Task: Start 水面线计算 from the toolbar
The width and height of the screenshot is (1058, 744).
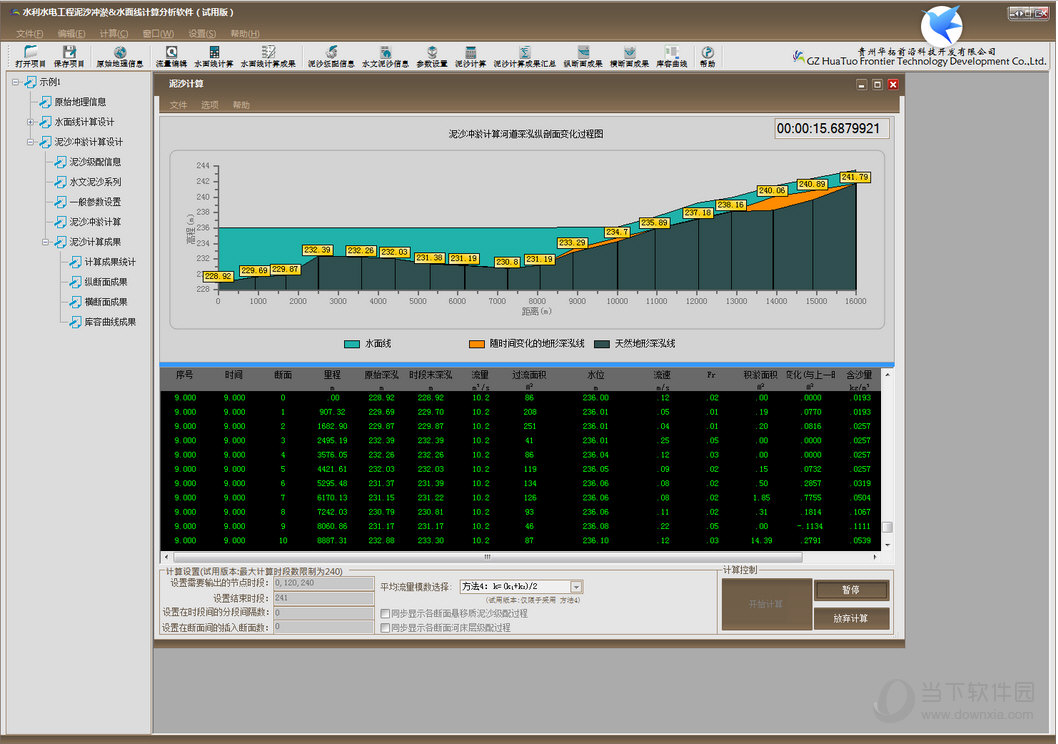Action: pos(214,56)
